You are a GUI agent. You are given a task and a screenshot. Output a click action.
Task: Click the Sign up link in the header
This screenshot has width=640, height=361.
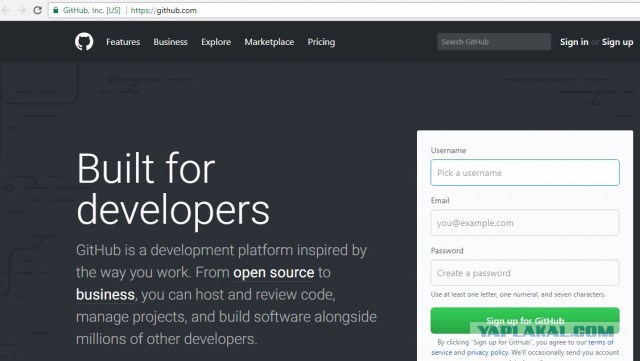coord(617,42)
